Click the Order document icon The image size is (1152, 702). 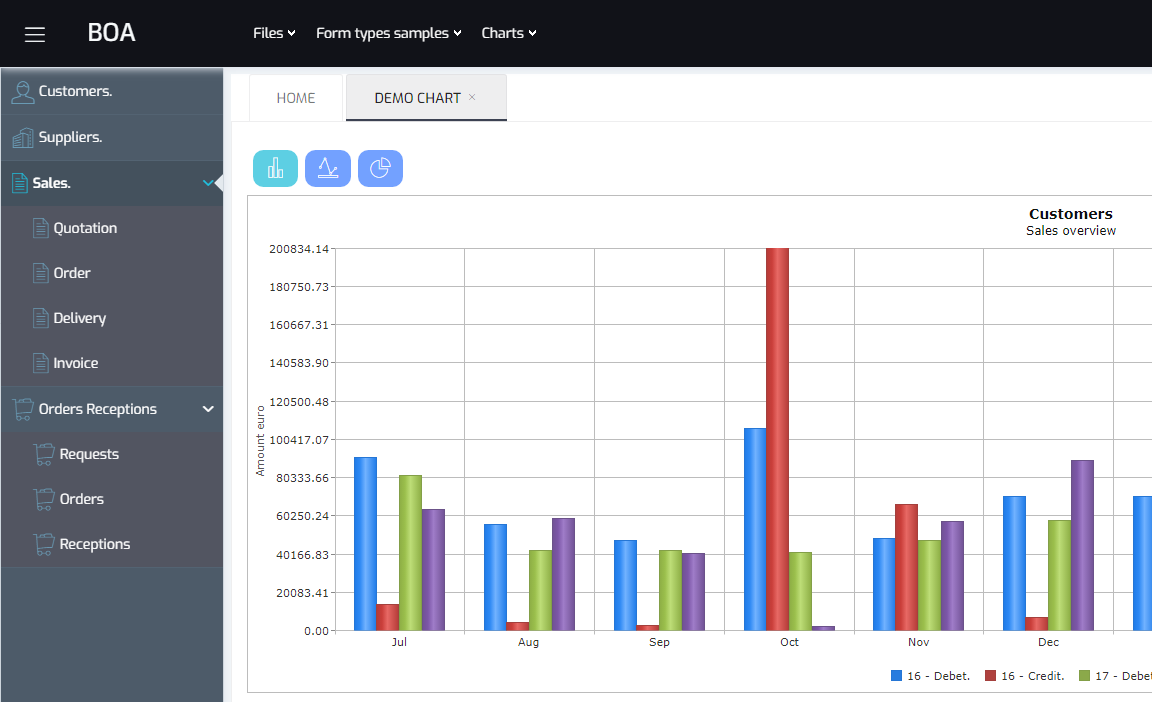pyautogui.click(x=40, y=273)
